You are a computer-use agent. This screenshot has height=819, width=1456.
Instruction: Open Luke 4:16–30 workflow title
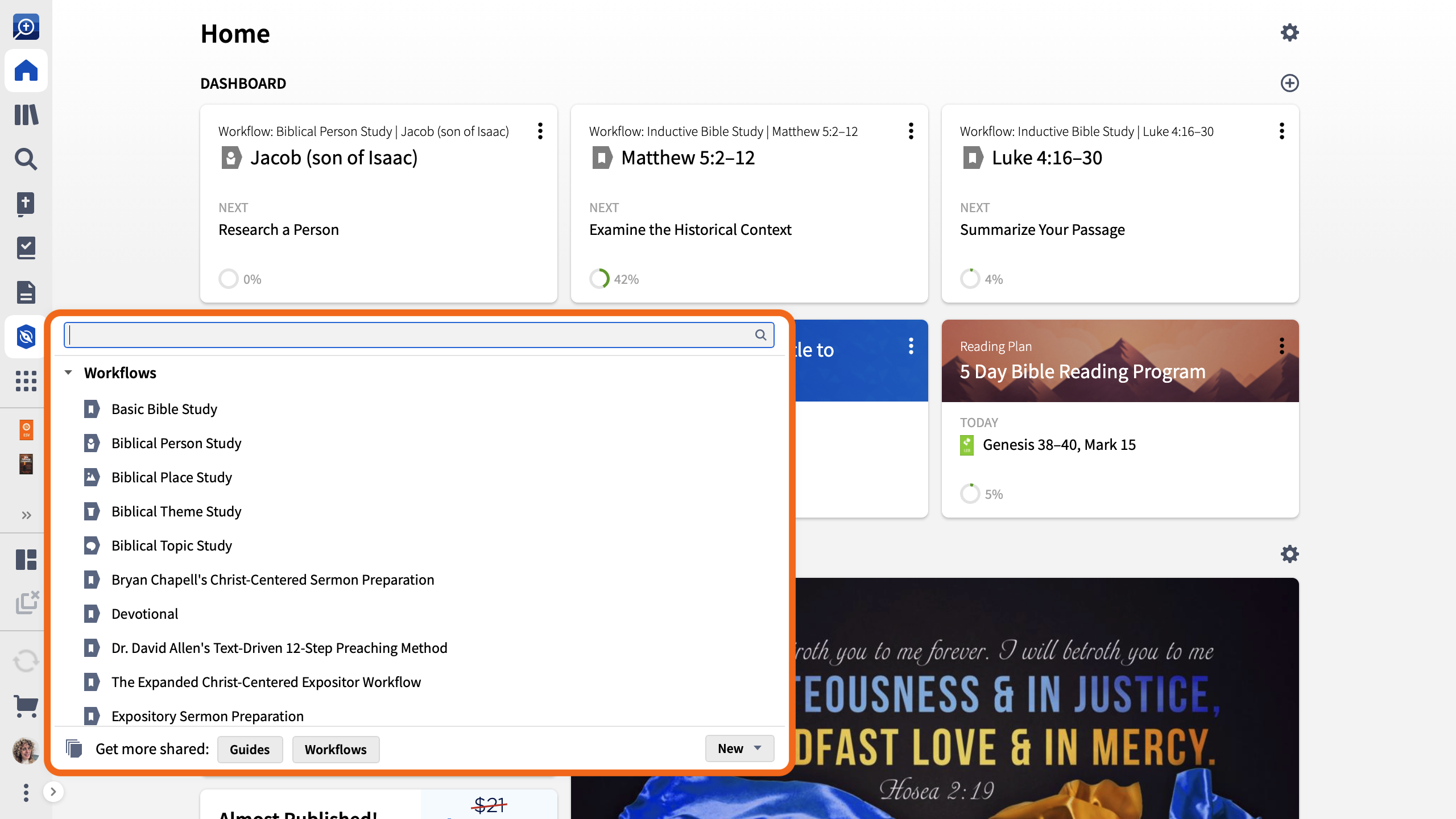coord(1047,158)
